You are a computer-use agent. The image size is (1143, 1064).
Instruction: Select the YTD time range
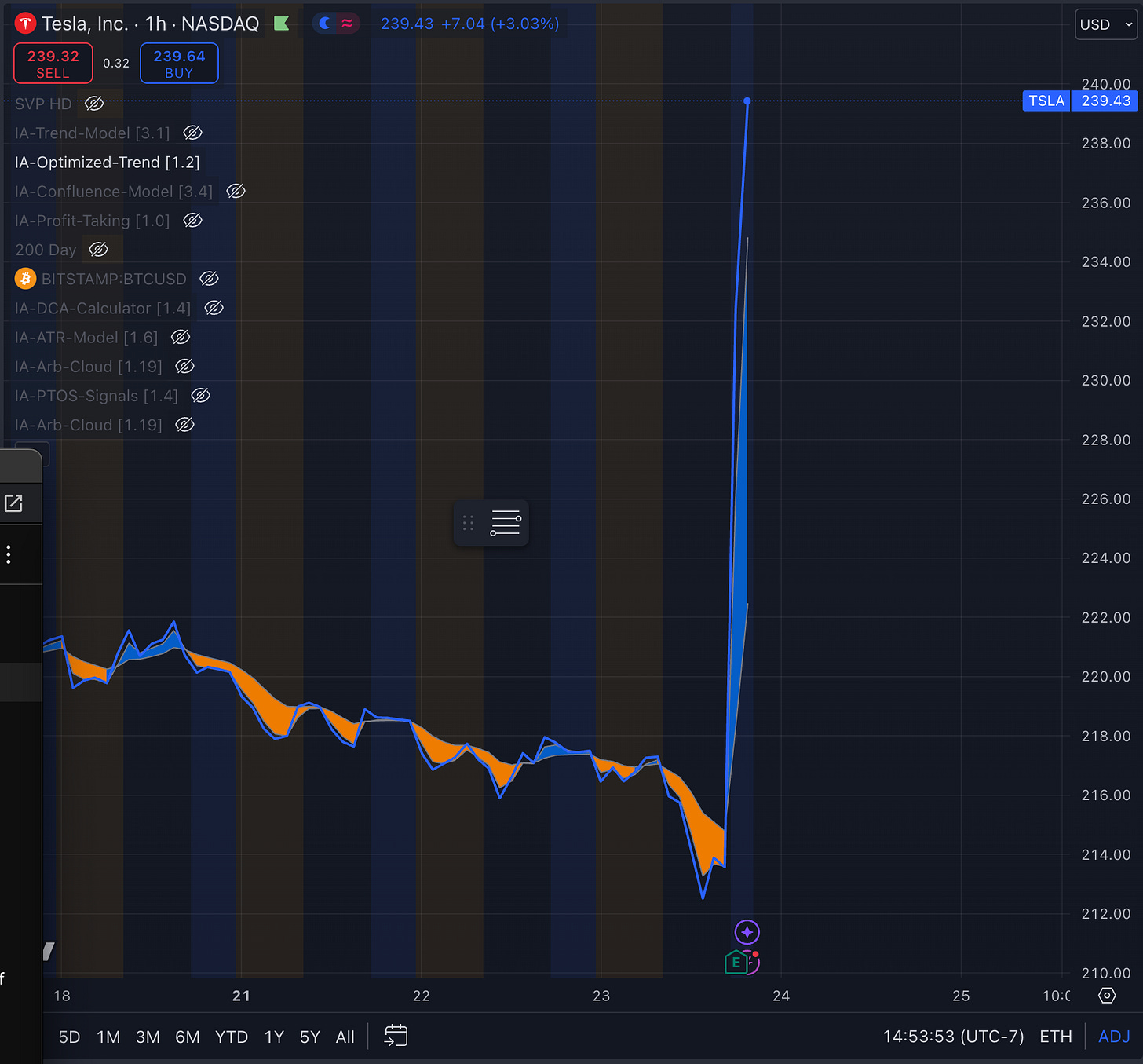232,1037
